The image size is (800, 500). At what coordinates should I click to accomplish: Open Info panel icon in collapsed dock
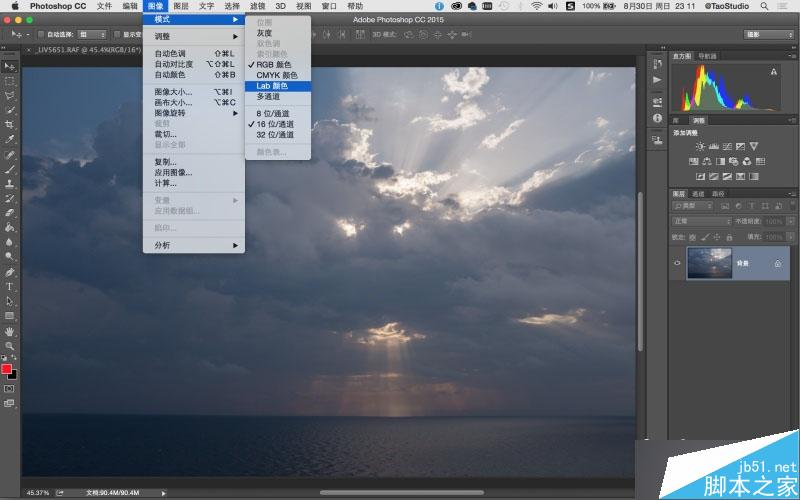657,118
